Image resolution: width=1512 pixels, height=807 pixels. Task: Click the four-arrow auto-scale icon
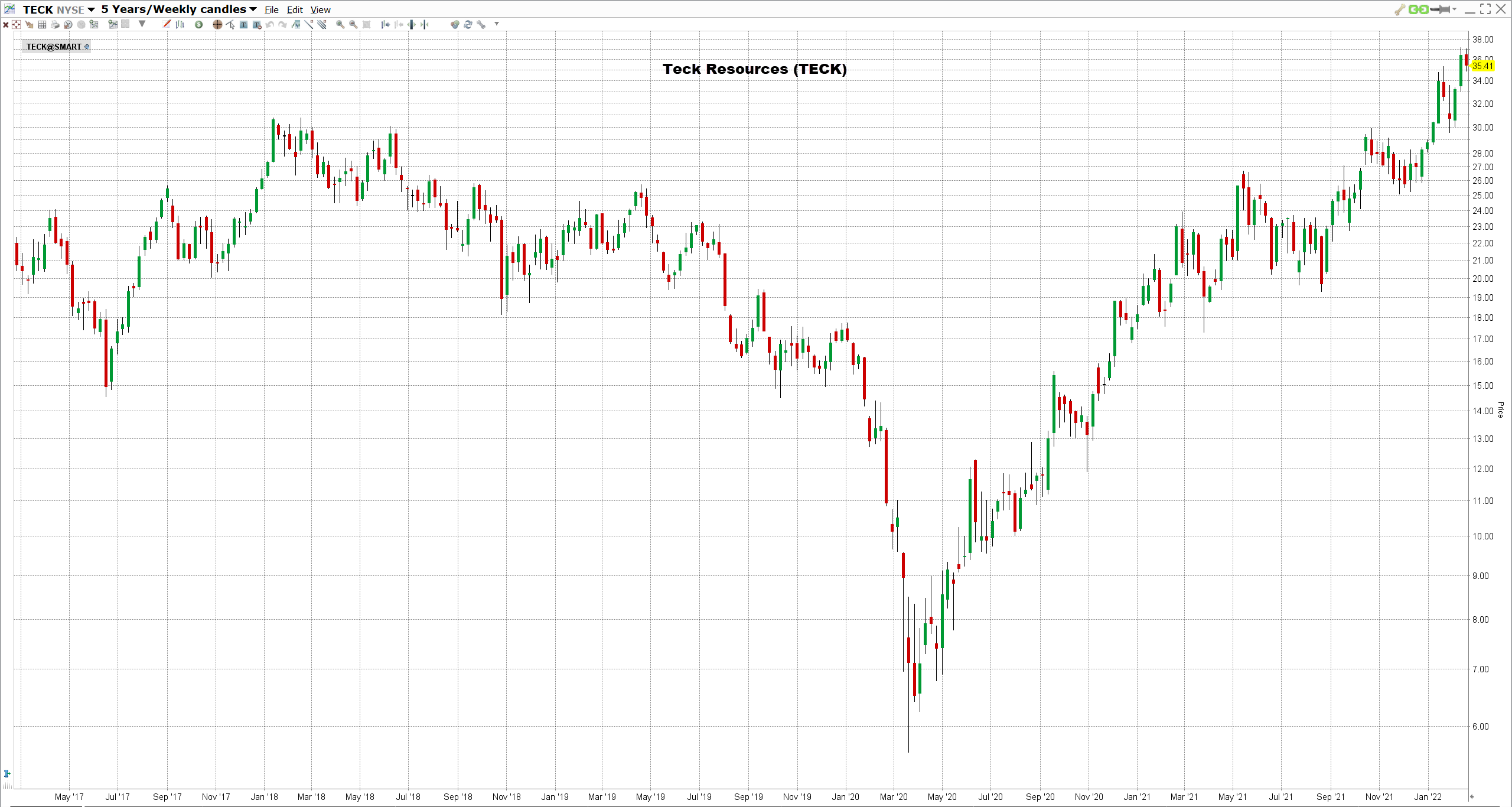coord(16,24)
